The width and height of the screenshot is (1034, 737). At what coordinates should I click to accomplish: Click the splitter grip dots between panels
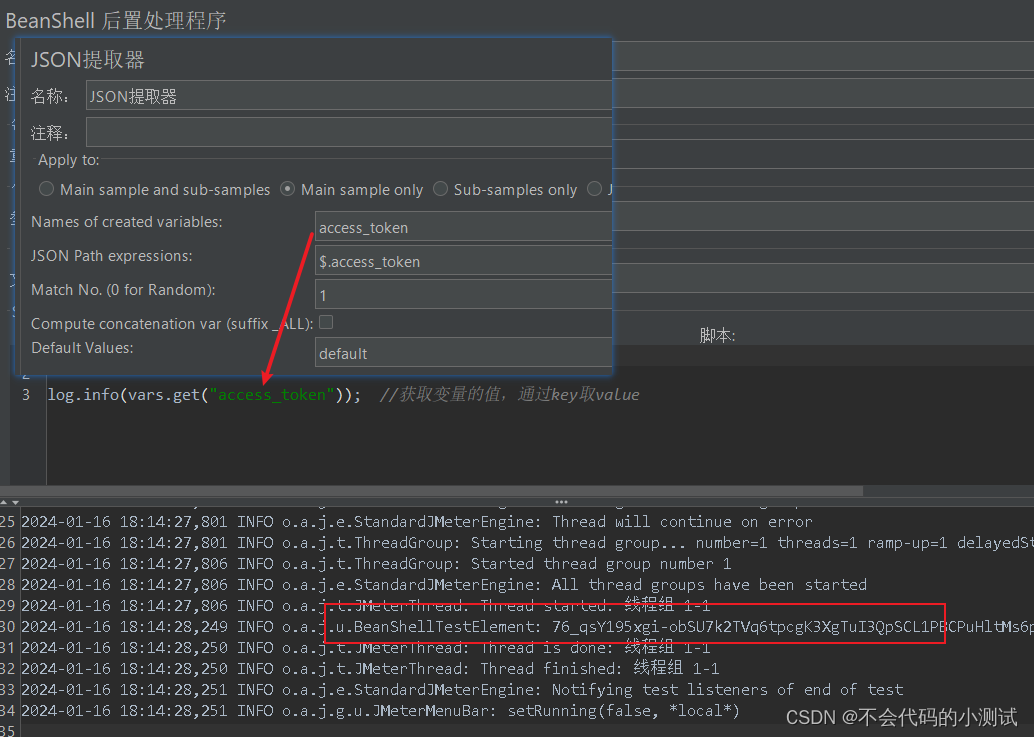pos(560,503)
